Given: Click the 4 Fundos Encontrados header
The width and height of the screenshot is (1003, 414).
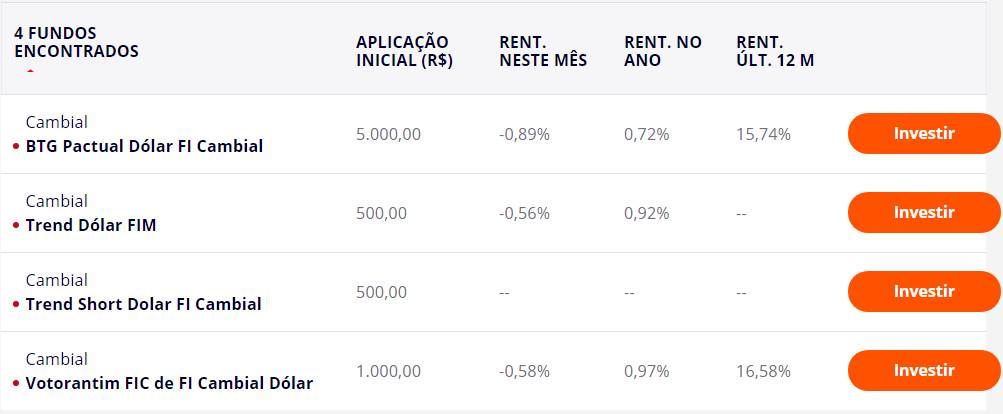Looking at the screenshot, I should pos(76,42).
